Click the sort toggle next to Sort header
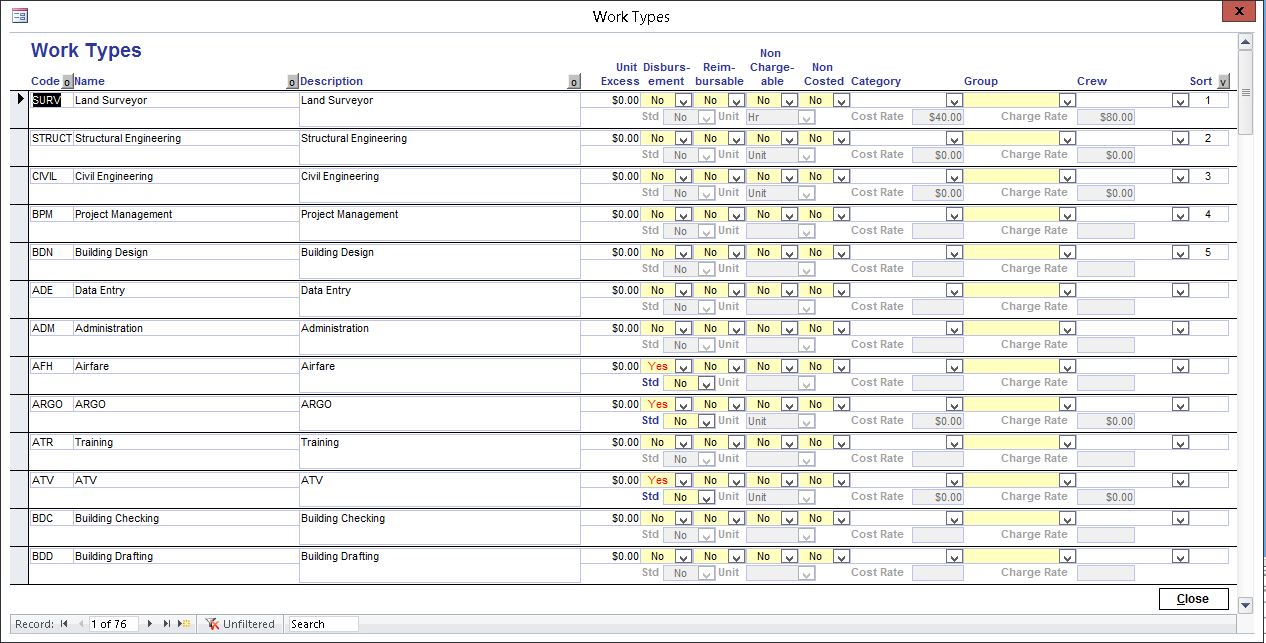The image size is (1266, 643). 1223,82
